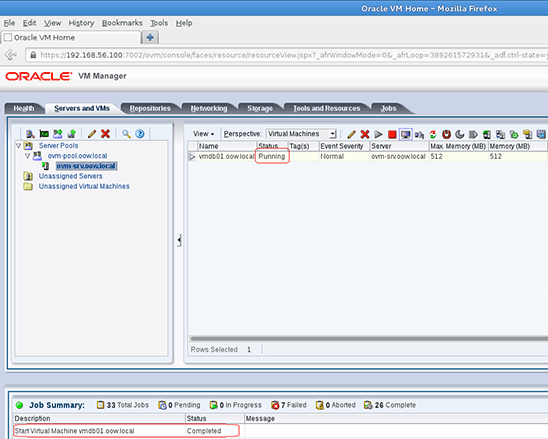This screenshot has width=548, height=439.
Task: Click the red square Stop icon
Action: [x=392, y=134]
